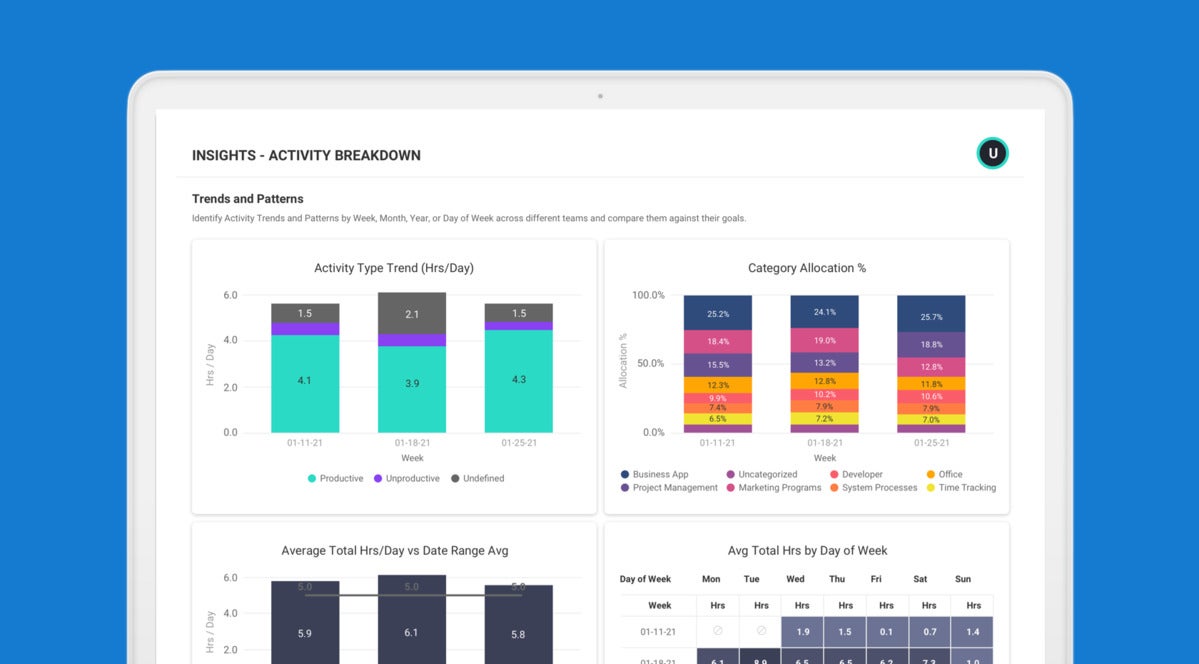1199x664 pixels.
Task: Click the Sat column header
Action: 920,579
